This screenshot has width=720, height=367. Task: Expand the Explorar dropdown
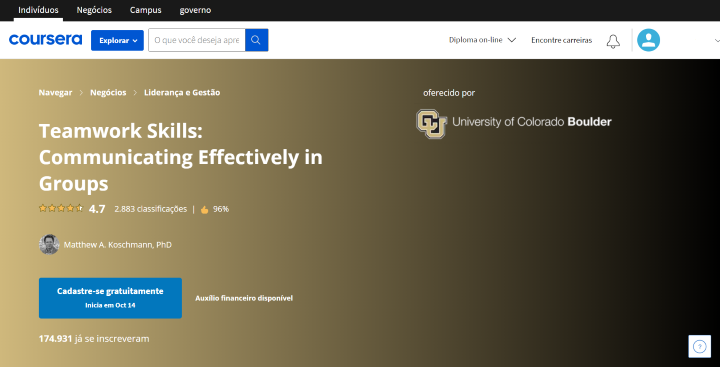(117, 40)
